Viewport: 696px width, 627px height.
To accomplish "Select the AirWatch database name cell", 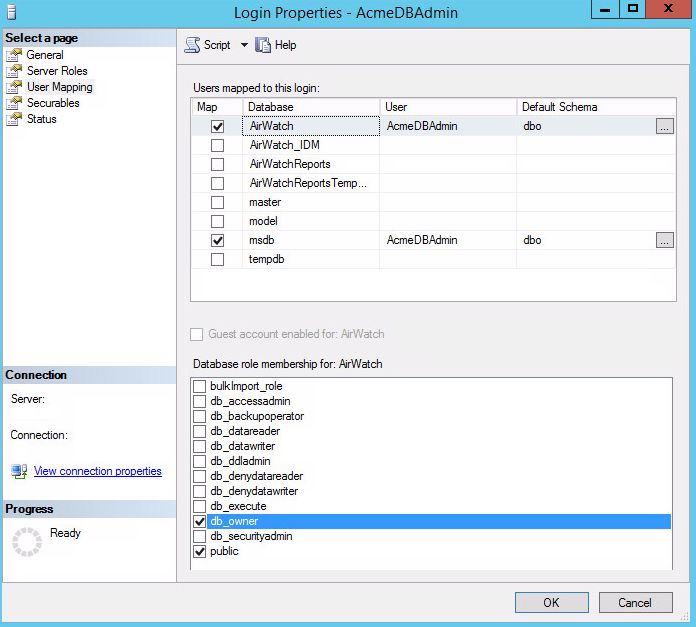I will click(x=311, y=126).
